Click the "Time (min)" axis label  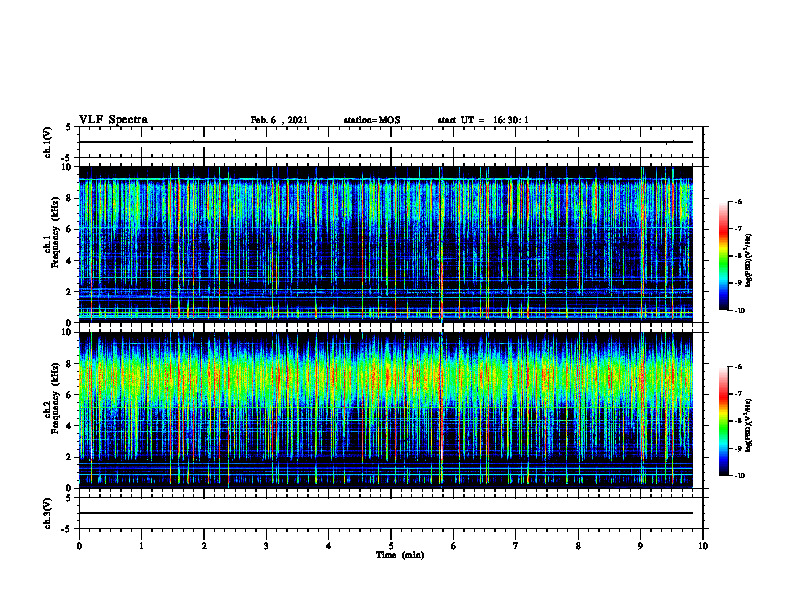pyautogui.click(x=400, y=555)
